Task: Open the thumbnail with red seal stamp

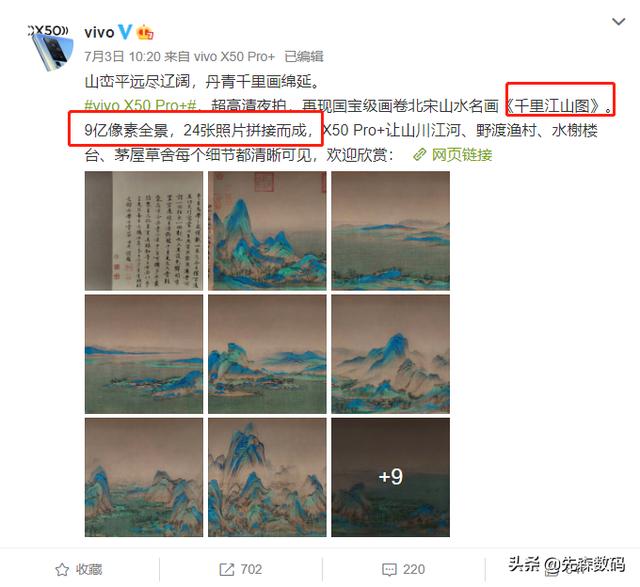Action: pyautogui.click(x=267, y=231)
